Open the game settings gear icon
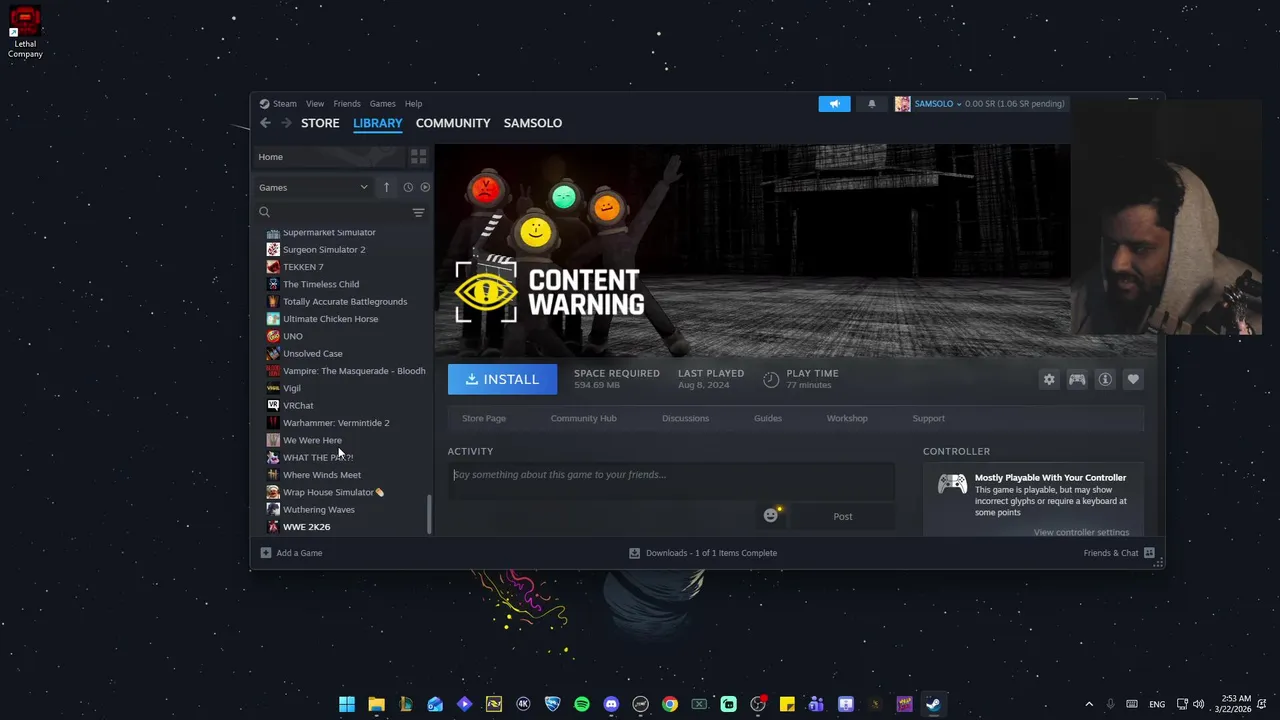The image size is (1280, 720). (x=1049, y=379)
